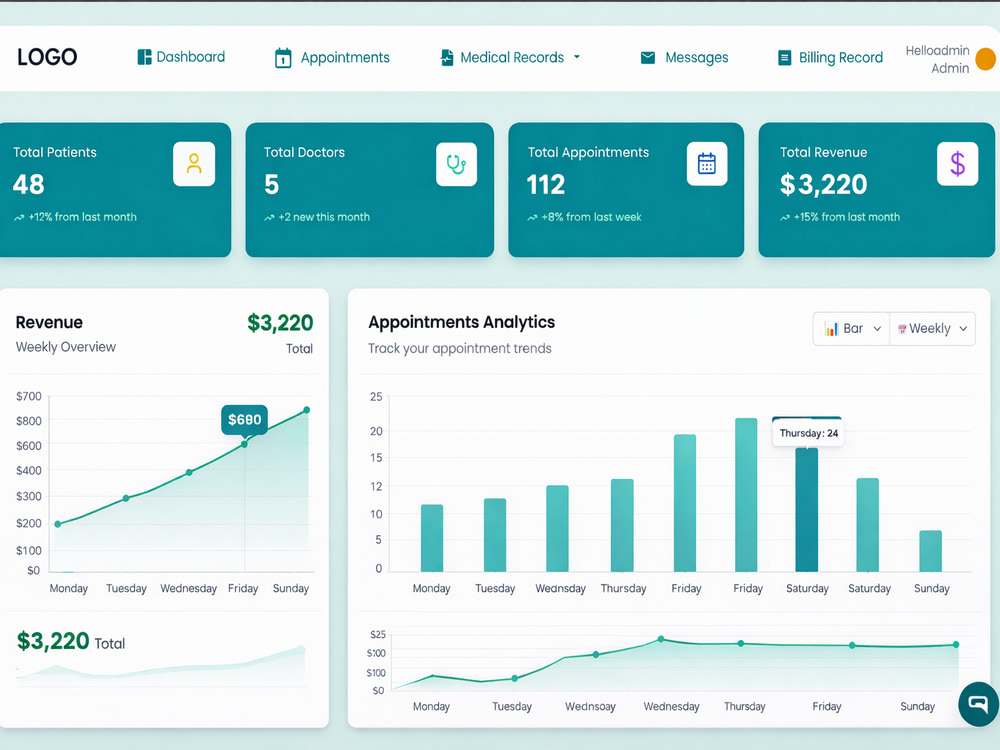Click the Monday bar in Appointments Analytics
This screenshot has width=1000, height=750.
(x=432, y=538)
